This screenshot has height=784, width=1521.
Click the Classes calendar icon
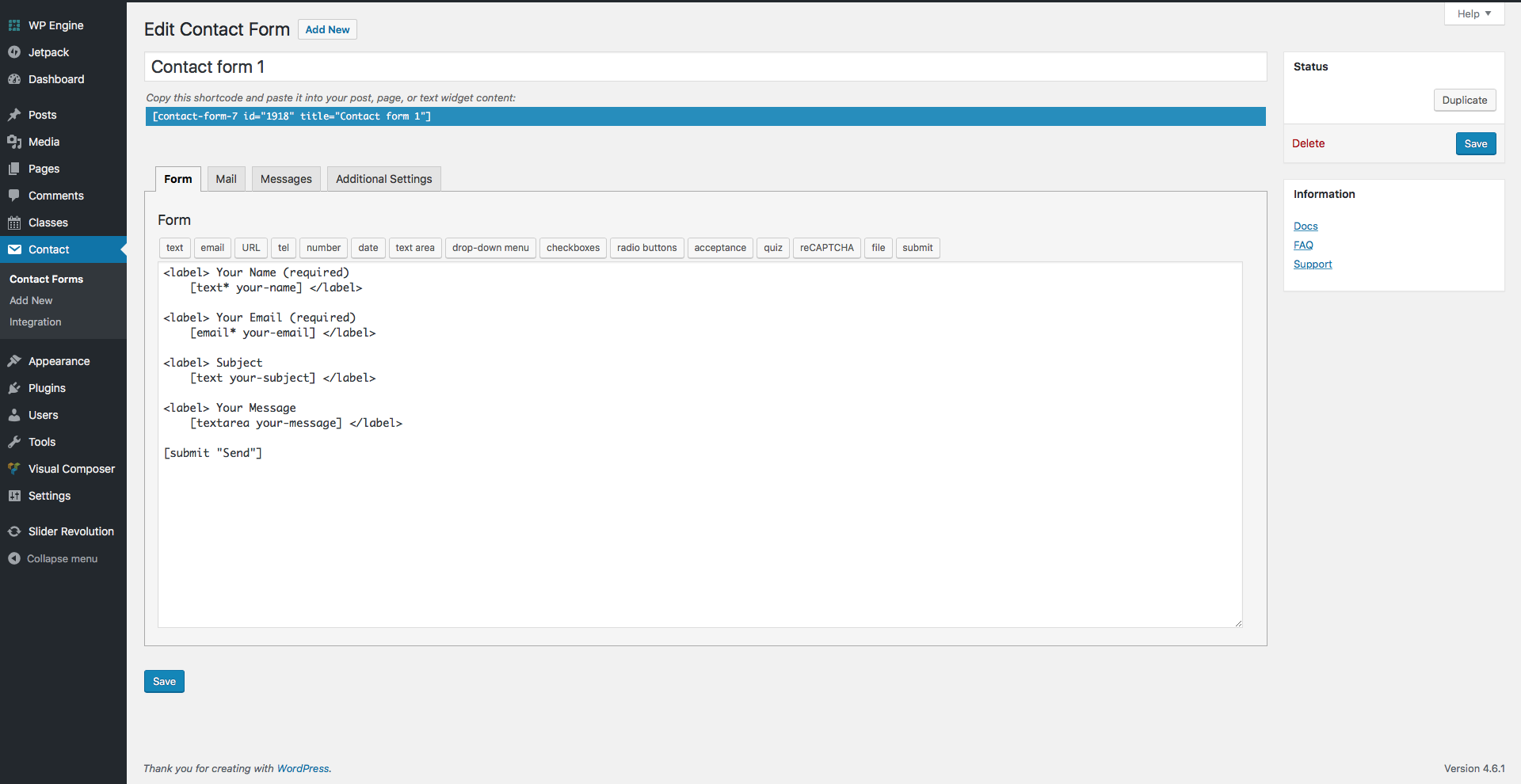(x=14, y=223)
